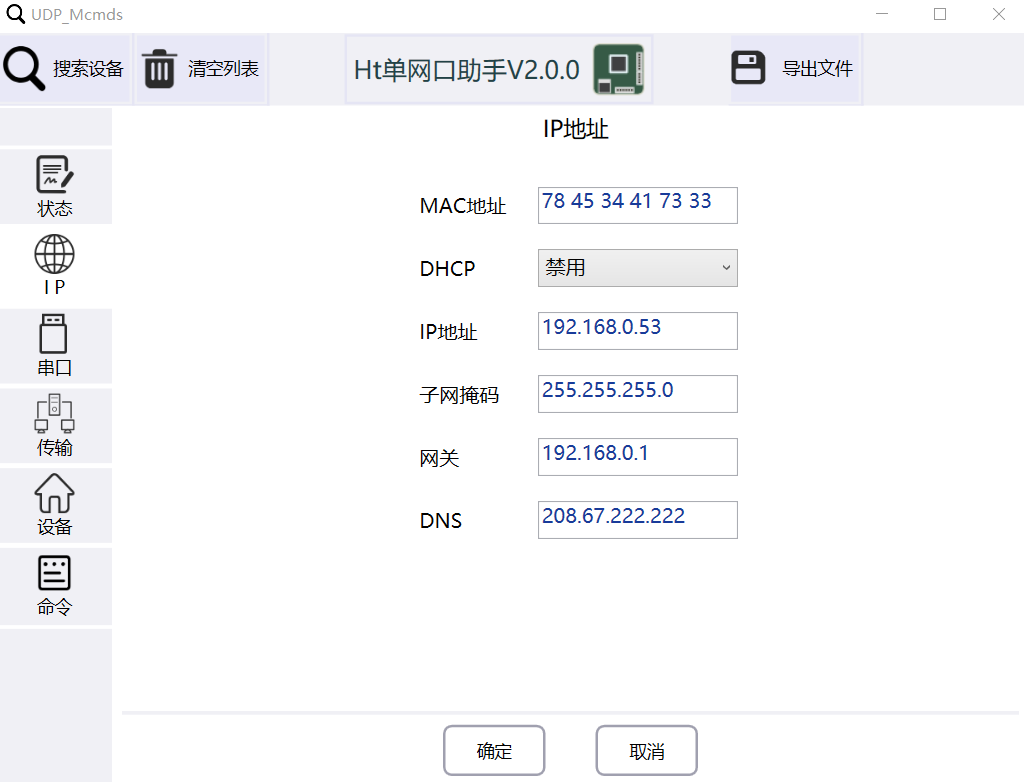Viewport: 1024px width, 782px height.
Task: Click the export file save icon
Action: [x=749, y=69]
